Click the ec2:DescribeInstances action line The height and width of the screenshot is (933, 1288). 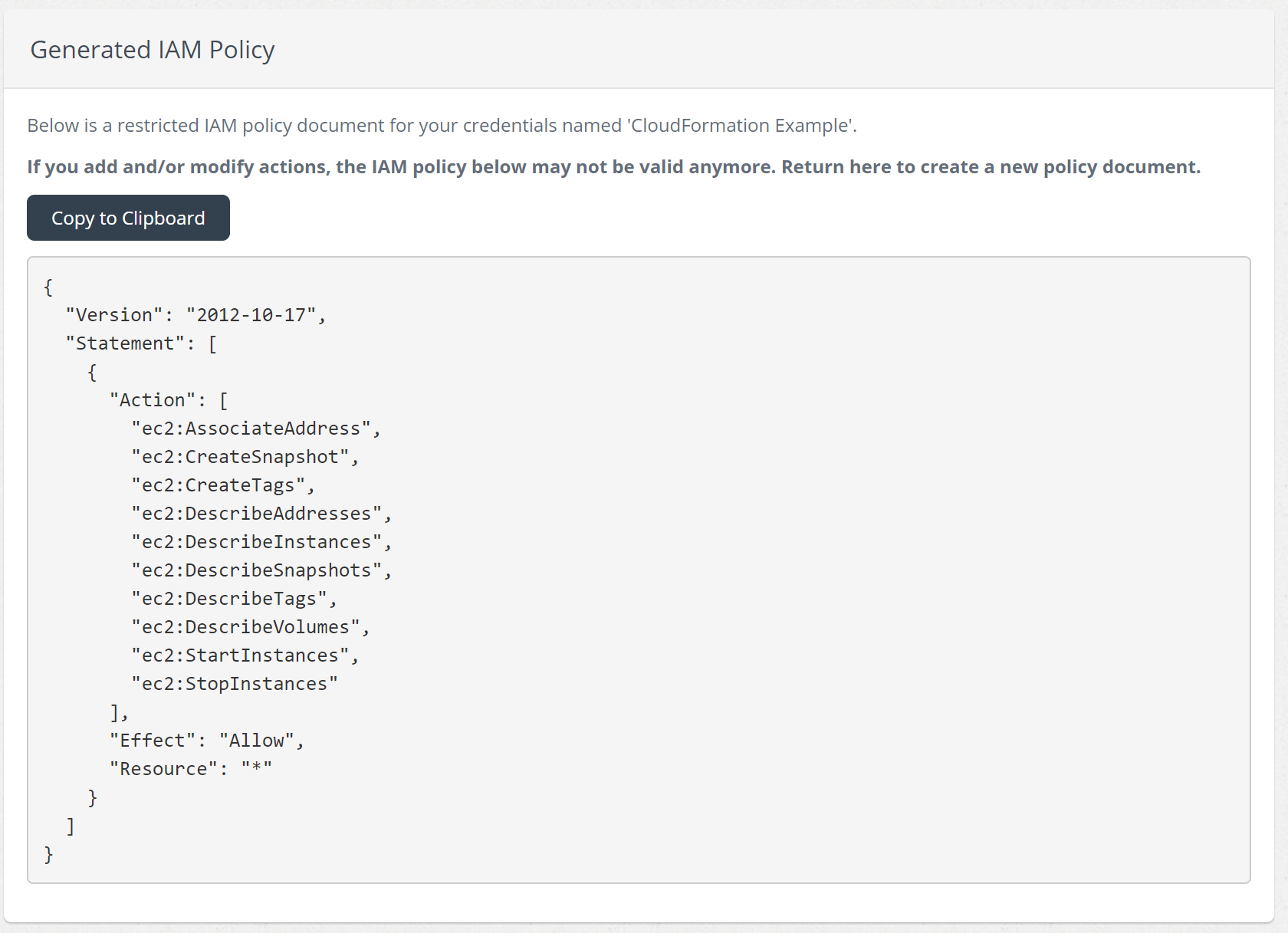[261, 541]
